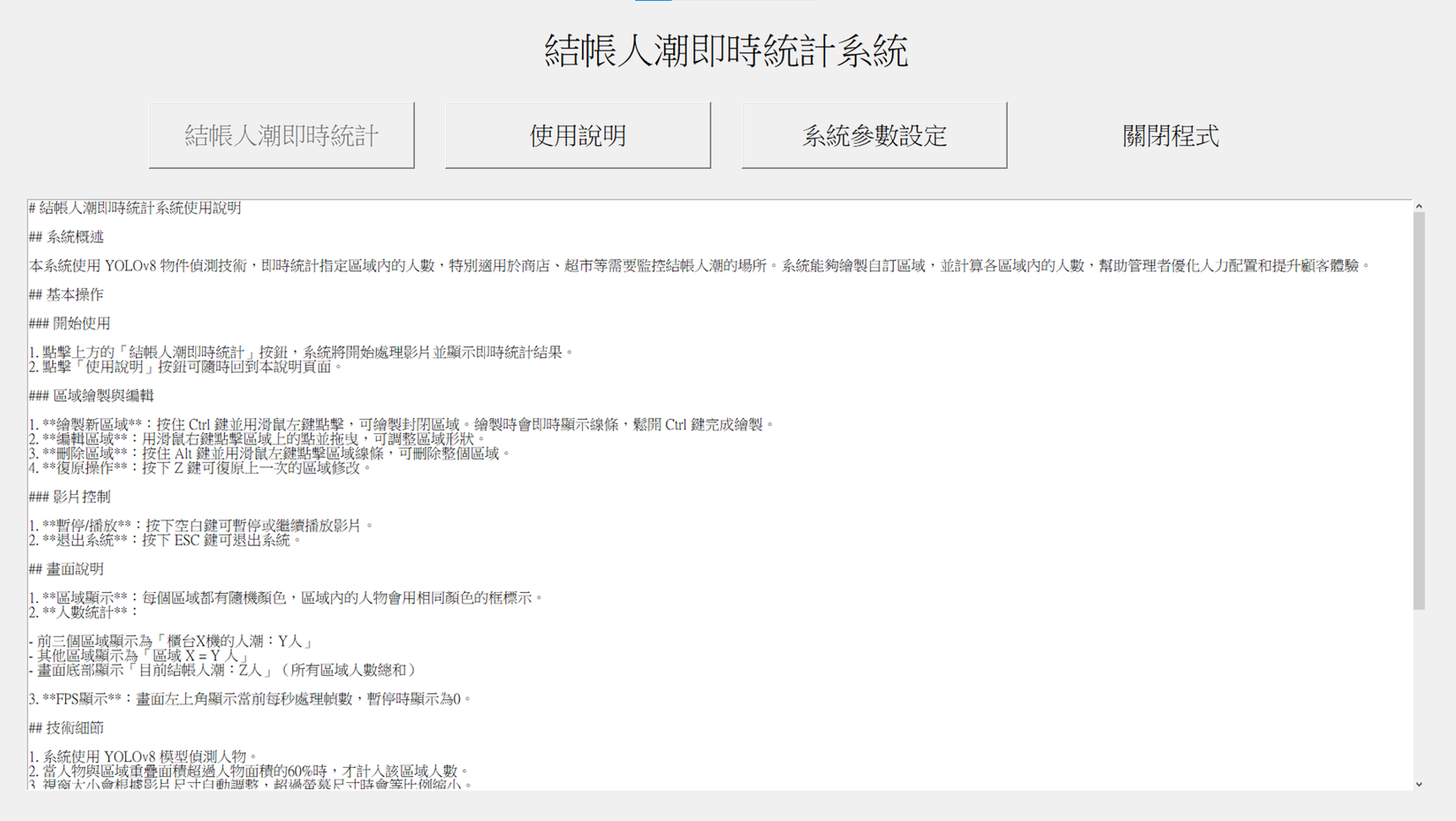The width and height of the screenshot is (1456, 821).
Task: Place cursor on the '## 系統概述' heading
Action: (x=66, y=237)
